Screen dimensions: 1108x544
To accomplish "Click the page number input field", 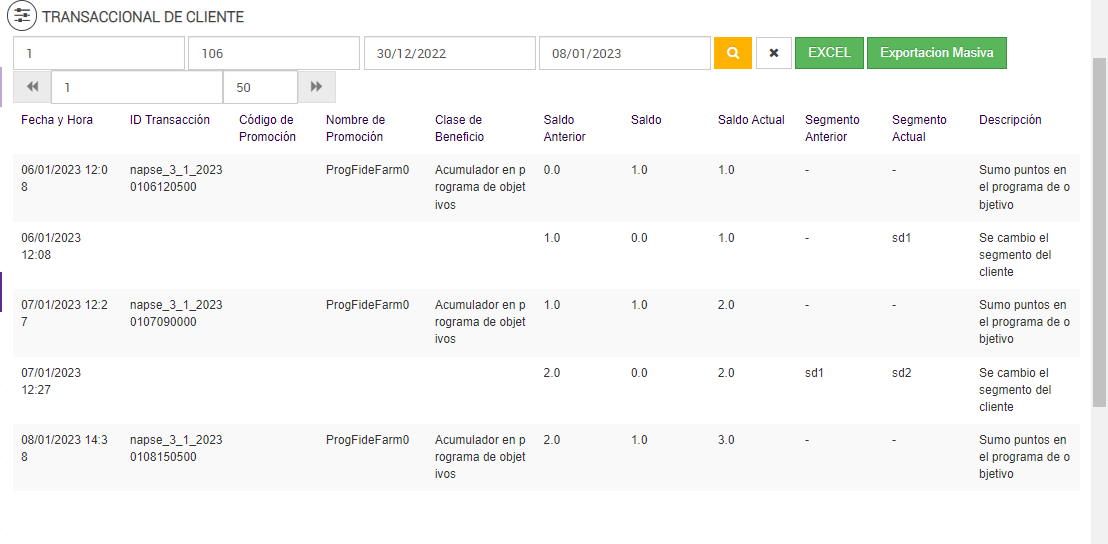I will point(137,87).
